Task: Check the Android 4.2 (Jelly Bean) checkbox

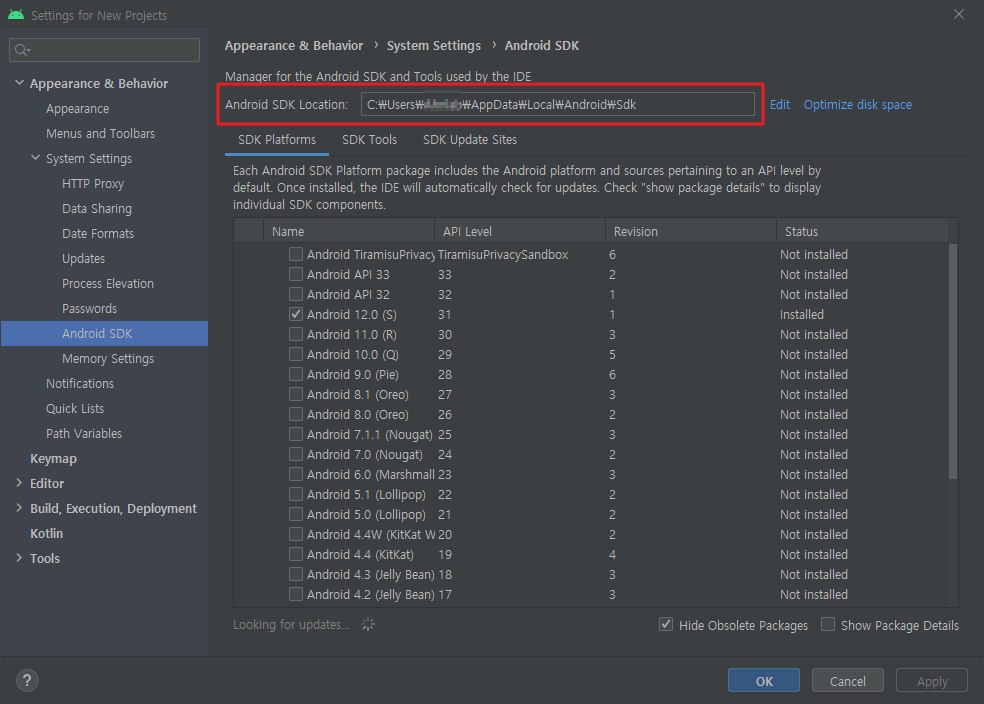Action: (296, 594)
